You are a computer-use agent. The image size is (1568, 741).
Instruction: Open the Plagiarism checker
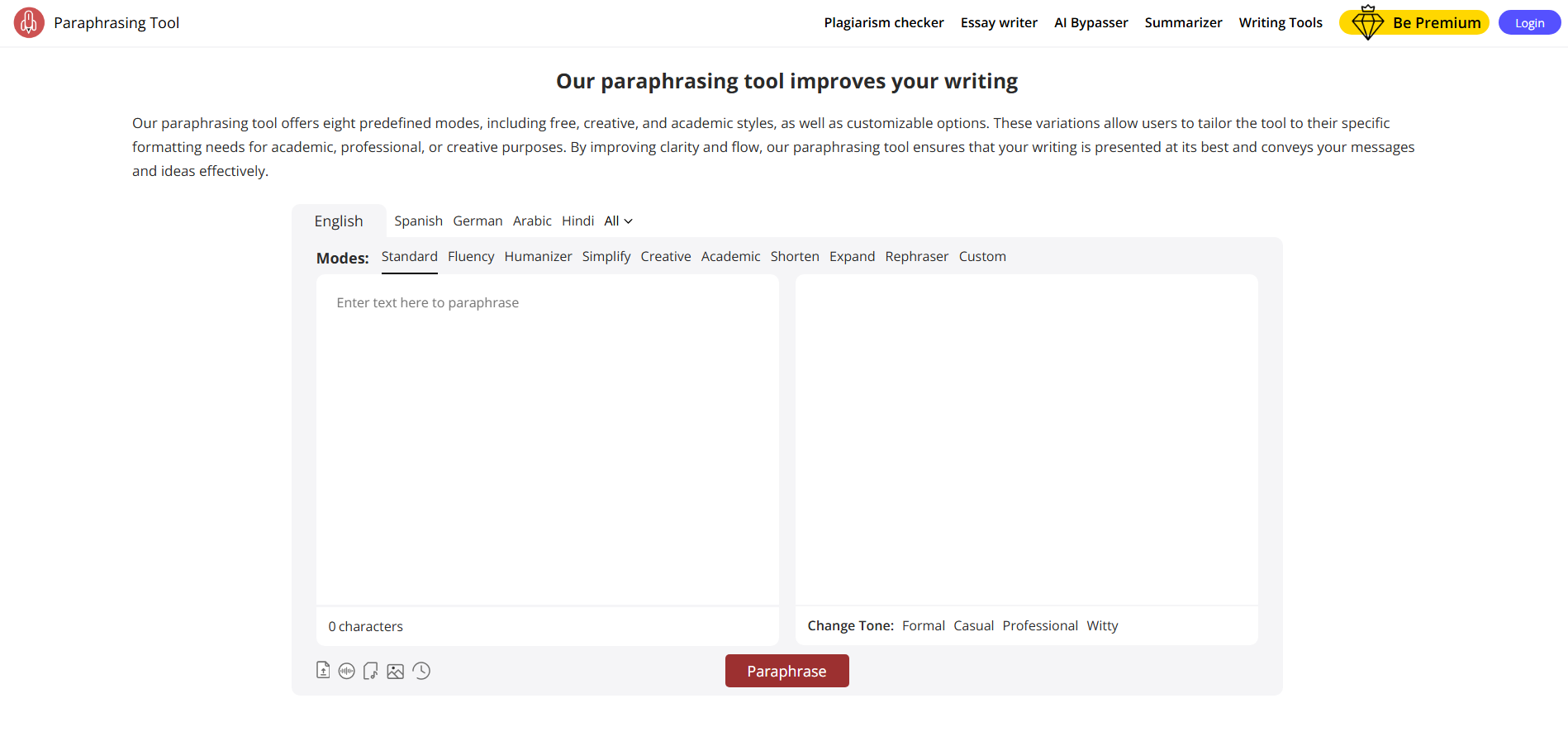point(883,22)
